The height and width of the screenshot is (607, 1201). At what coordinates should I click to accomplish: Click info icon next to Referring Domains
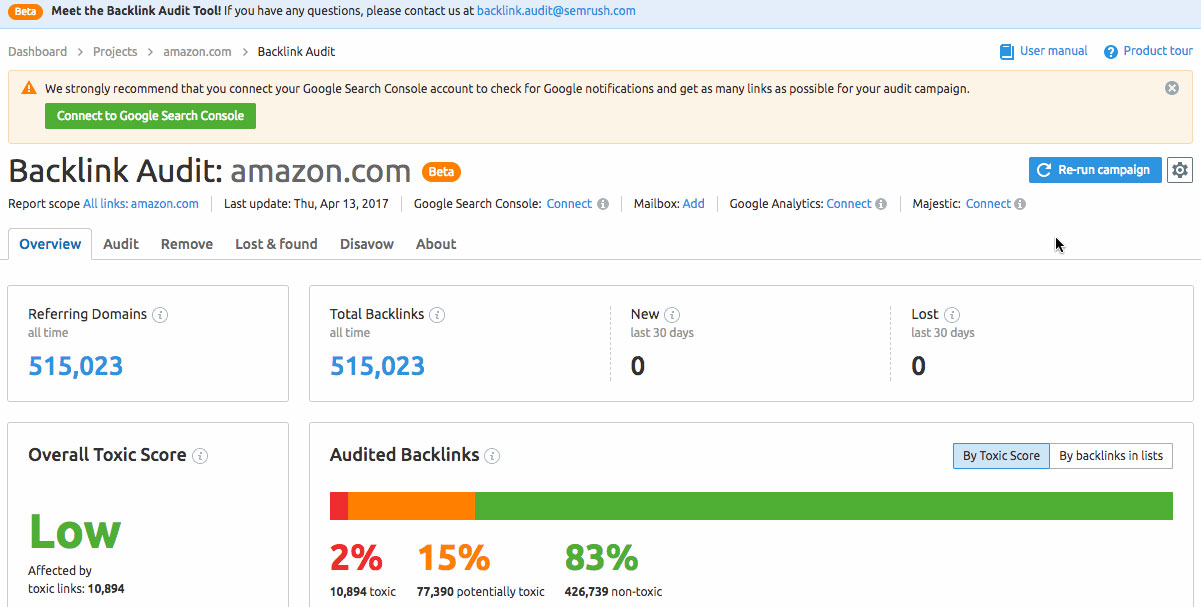coord(160,314)
